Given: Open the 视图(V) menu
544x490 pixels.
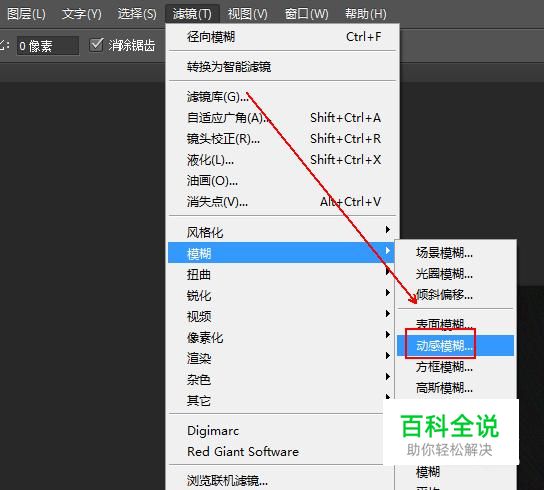Looking at the screenshot, I should pos(247,14).
